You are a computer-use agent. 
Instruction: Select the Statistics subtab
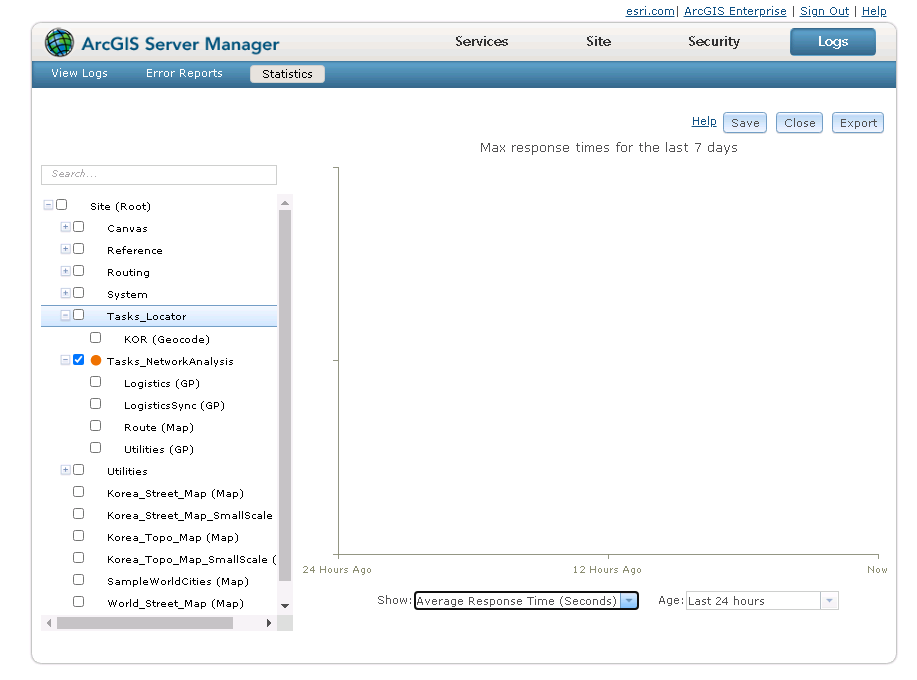[287, 74]
